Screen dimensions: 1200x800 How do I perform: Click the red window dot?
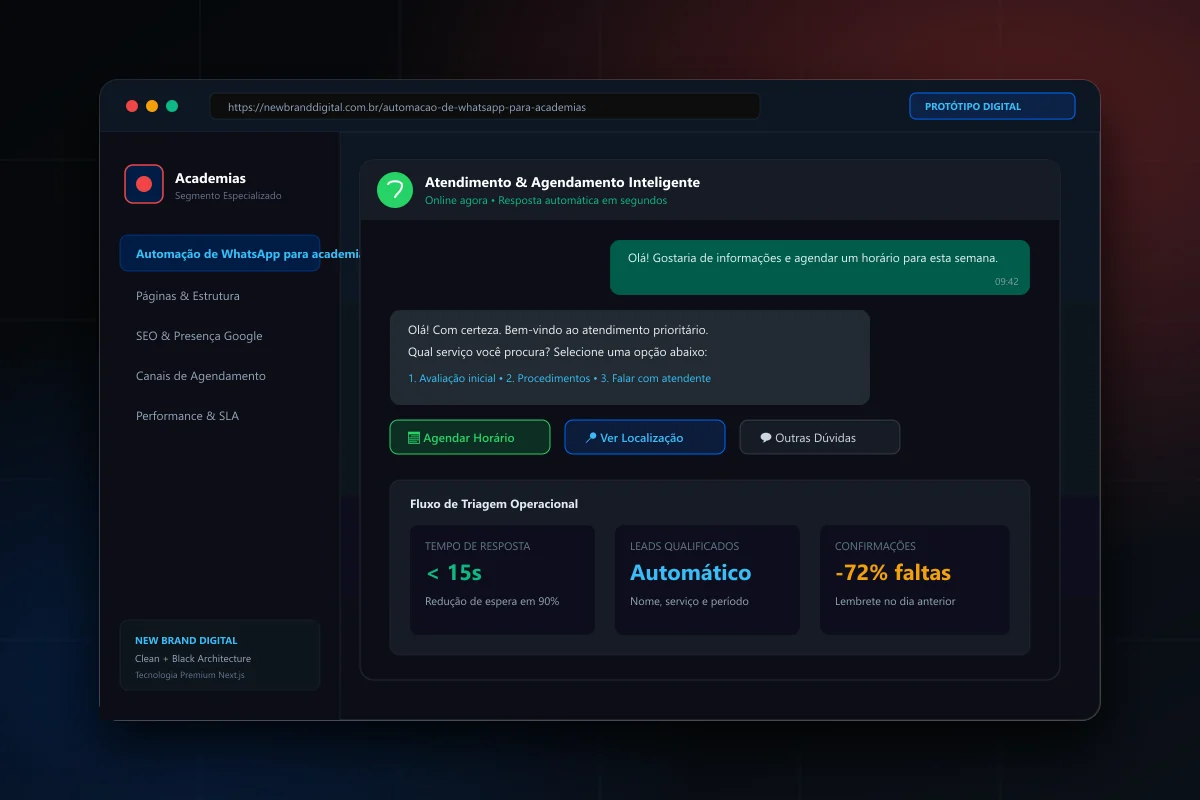point(132,106)
